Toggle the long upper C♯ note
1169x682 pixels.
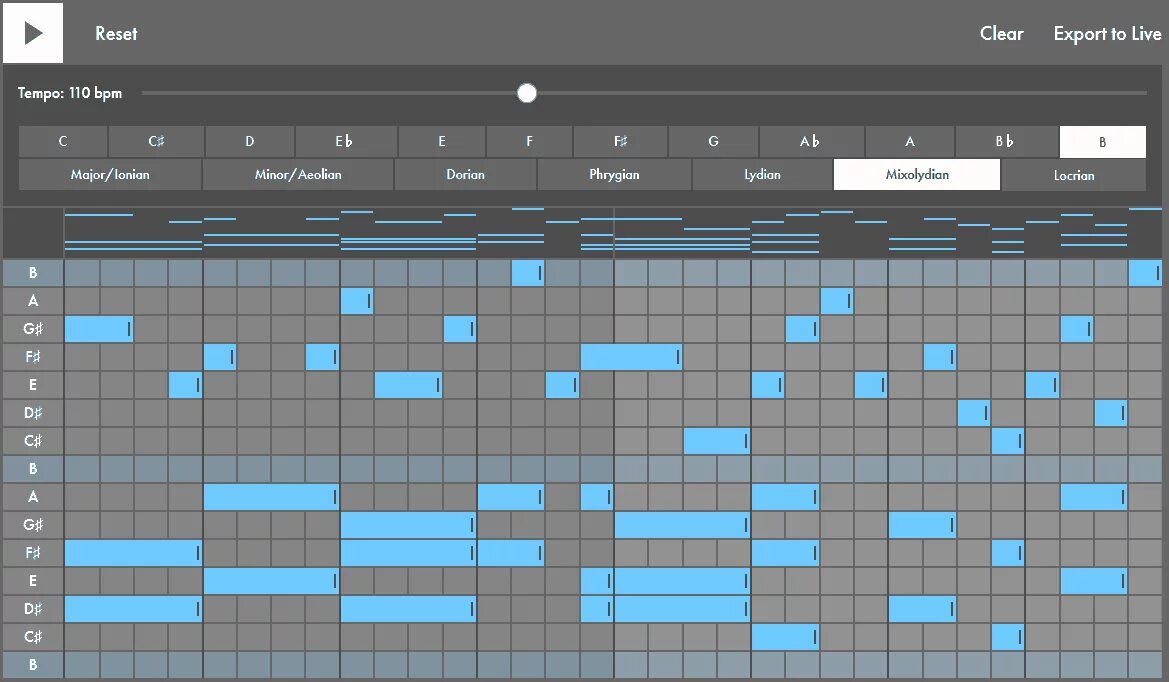pyautogui.click(x=716, y=441)
